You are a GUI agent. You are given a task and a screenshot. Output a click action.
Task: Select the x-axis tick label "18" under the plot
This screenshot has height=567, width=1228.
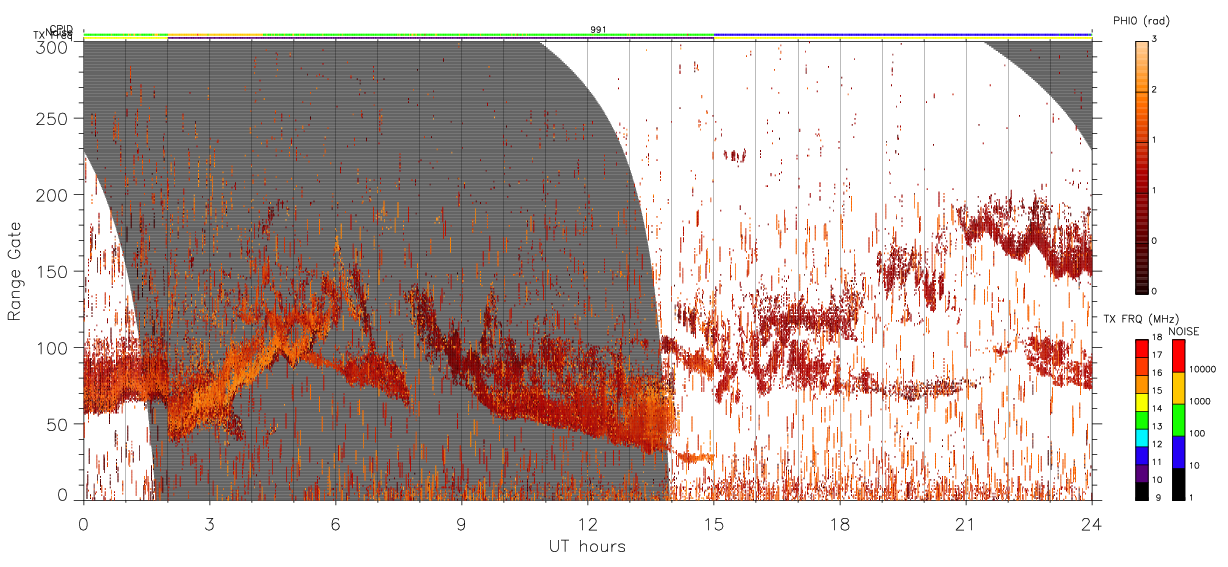839,523
